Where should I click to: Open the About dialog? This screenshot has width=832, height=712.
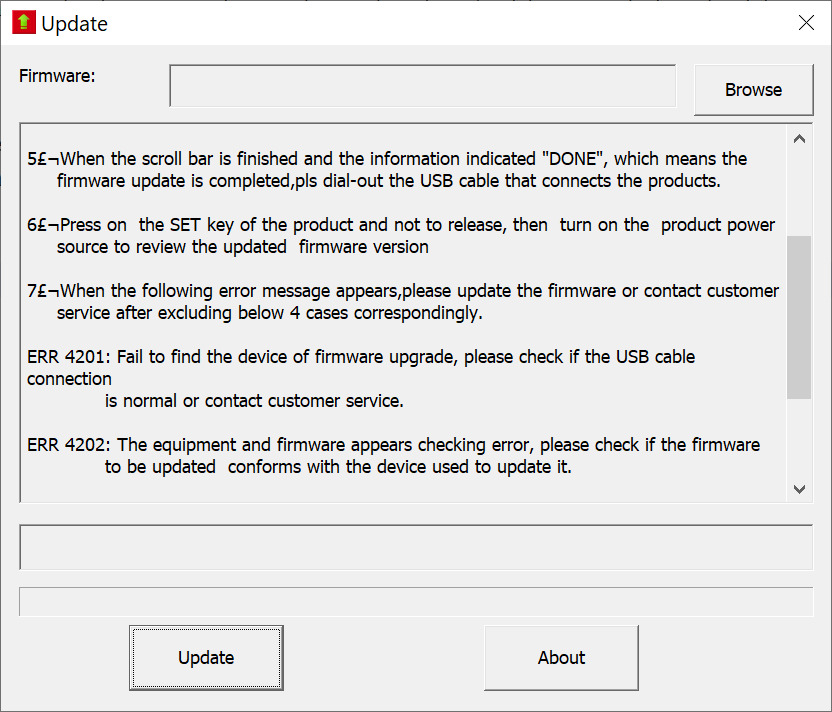[x=561, y=657]
